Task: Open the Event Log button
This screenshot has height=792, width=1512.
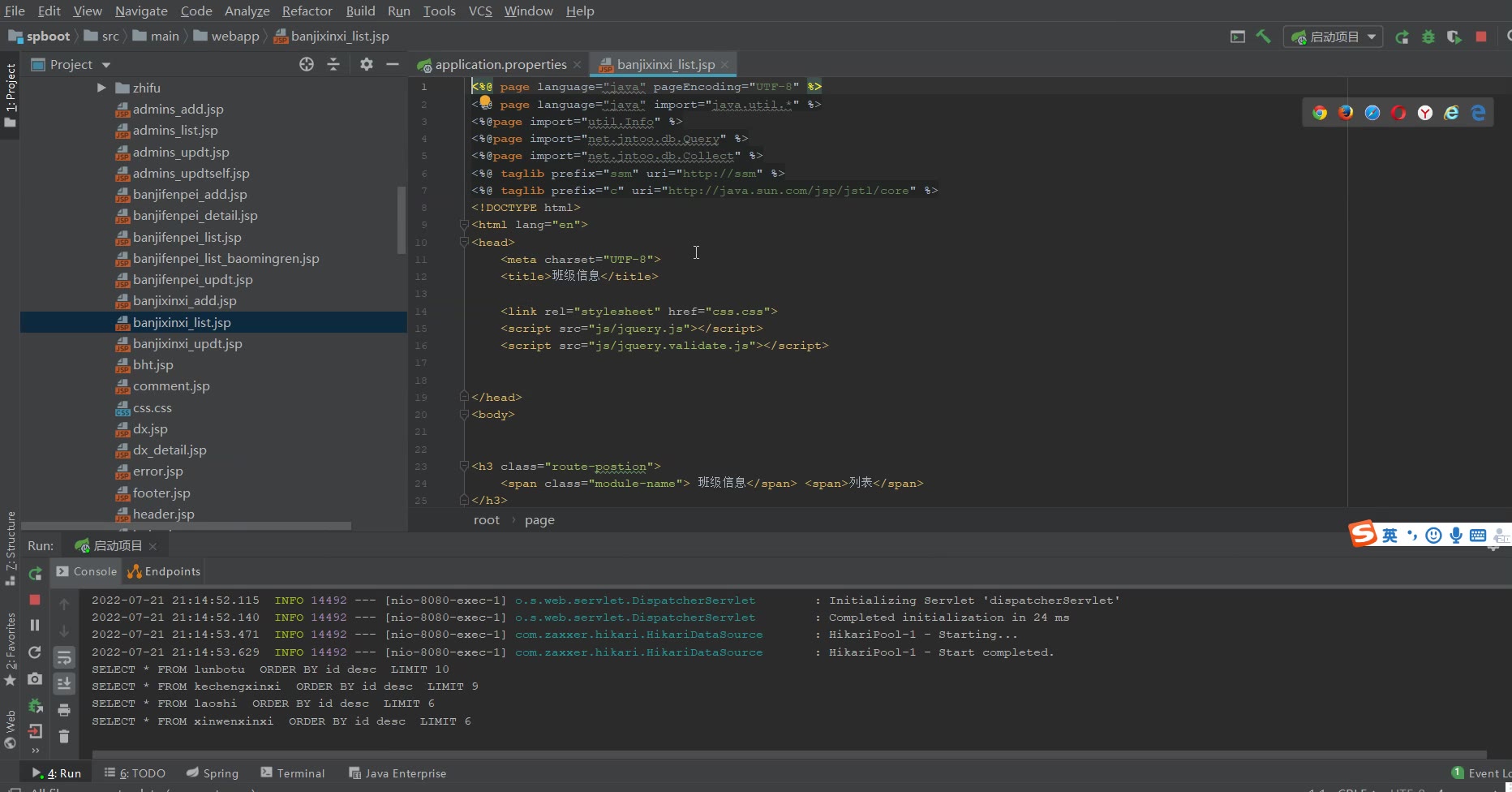Action: click(1481, 773)
